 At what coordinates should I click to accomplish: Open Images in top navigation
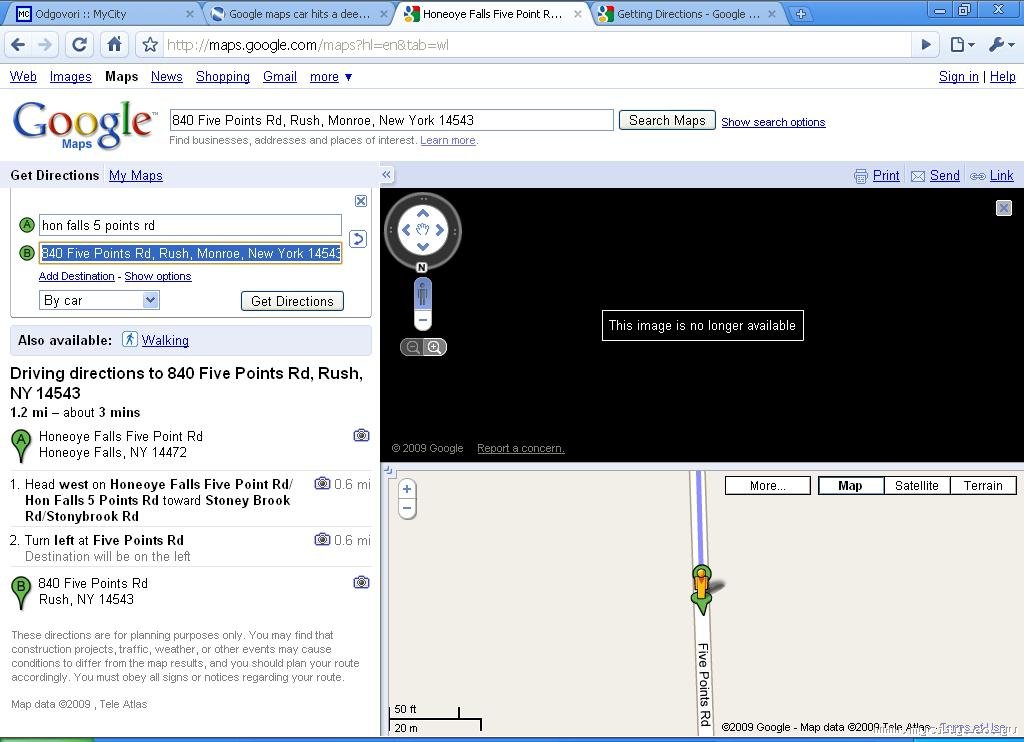[x=71, y=76]
